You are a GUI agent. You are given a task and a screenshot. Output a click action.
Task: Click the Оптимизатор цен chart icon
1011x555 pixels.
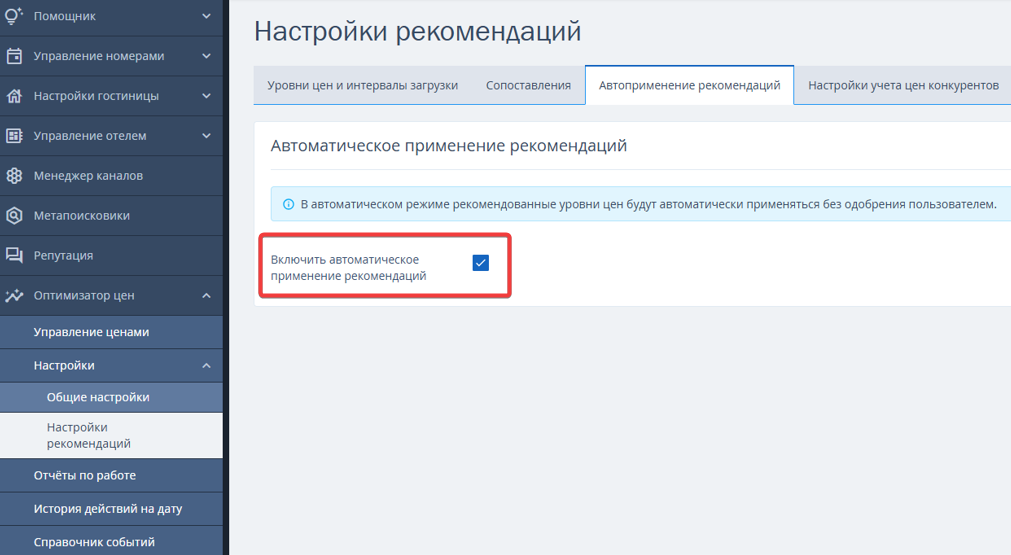pyautogui.click(x=14, y=295)
